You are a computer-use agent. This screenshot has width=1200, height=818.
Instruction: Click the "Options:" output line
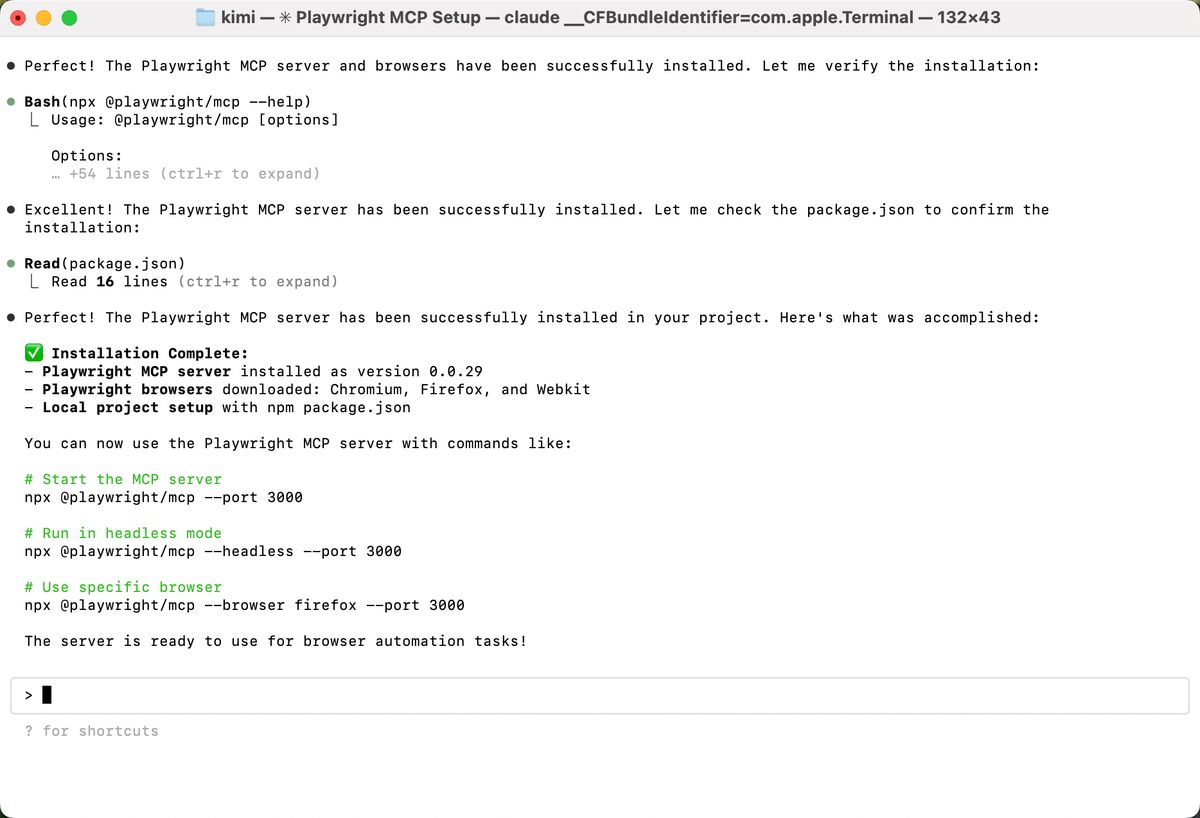coord(87,156)
